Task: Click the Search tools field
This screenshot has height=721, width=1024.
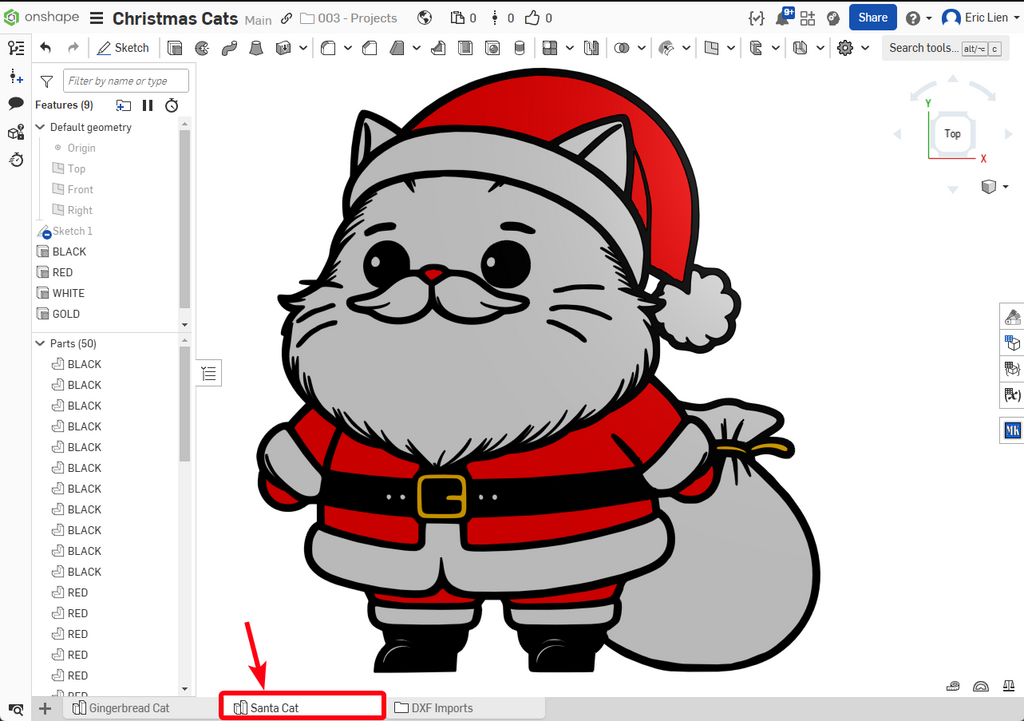Action: (945, 48)
